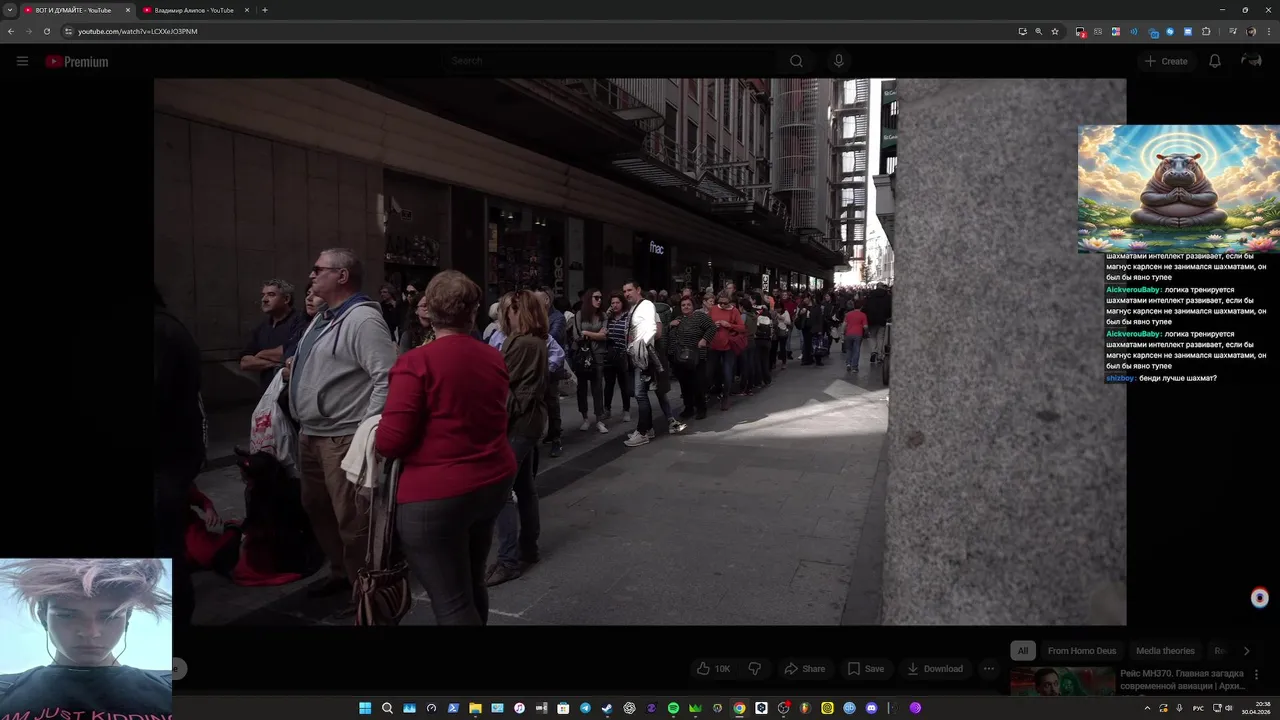Image resolution: width=1280 pixels, height=720 pixels.
Task: Open the Chrome tab search dropdown
Action: (x=10, y=10)
